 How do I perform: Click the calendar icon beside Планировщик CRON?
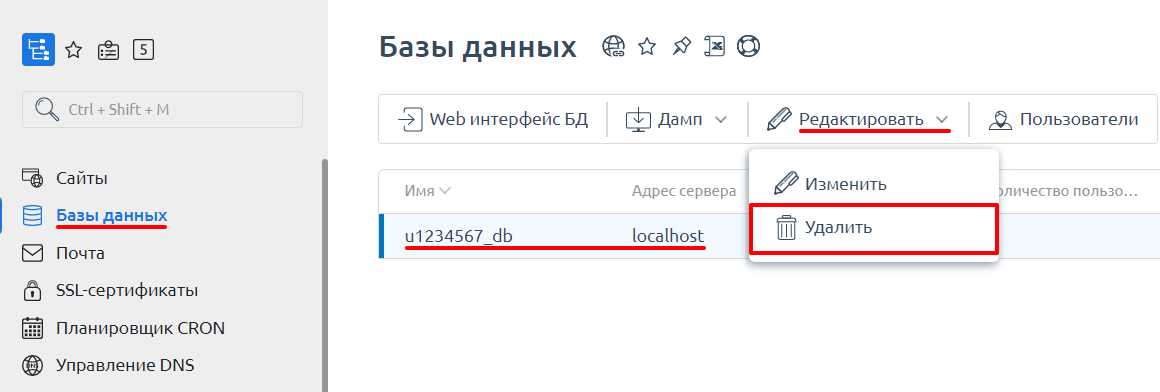tap(33, 328)
